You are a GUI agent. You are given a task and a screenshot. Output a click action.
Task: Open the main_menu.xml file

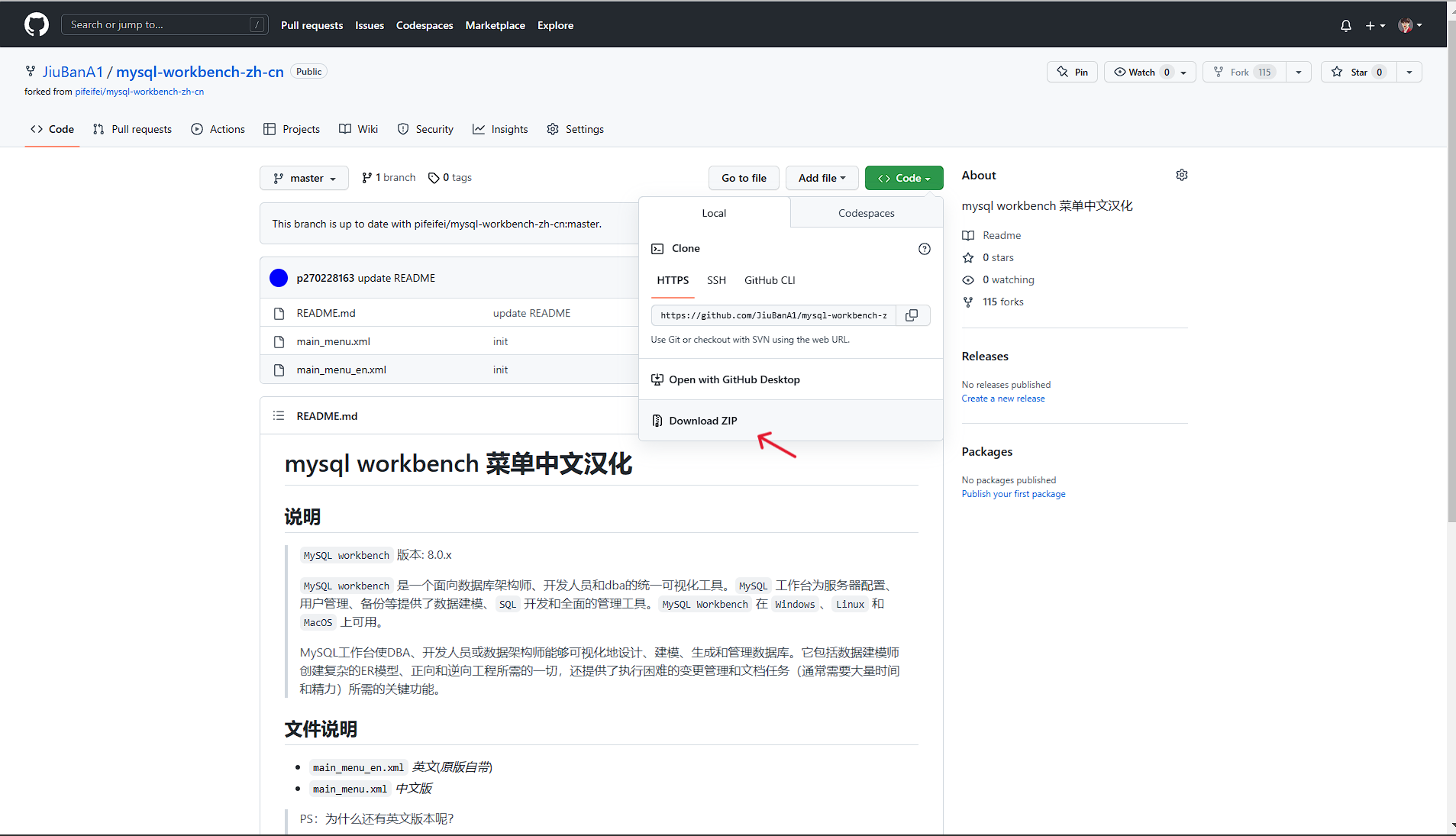pyautogui.click(x=334, y=341)
